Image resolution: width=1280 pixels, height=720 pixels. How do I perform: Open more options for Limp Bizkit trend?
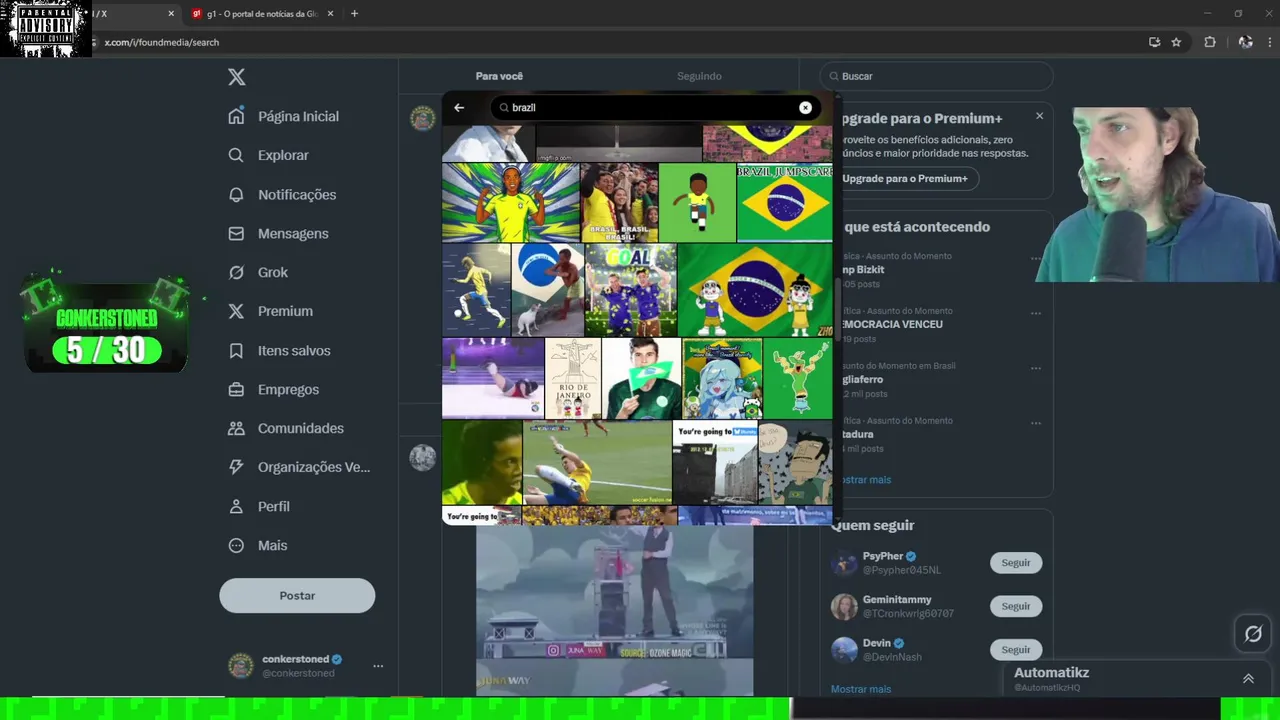click(1036, 258)
